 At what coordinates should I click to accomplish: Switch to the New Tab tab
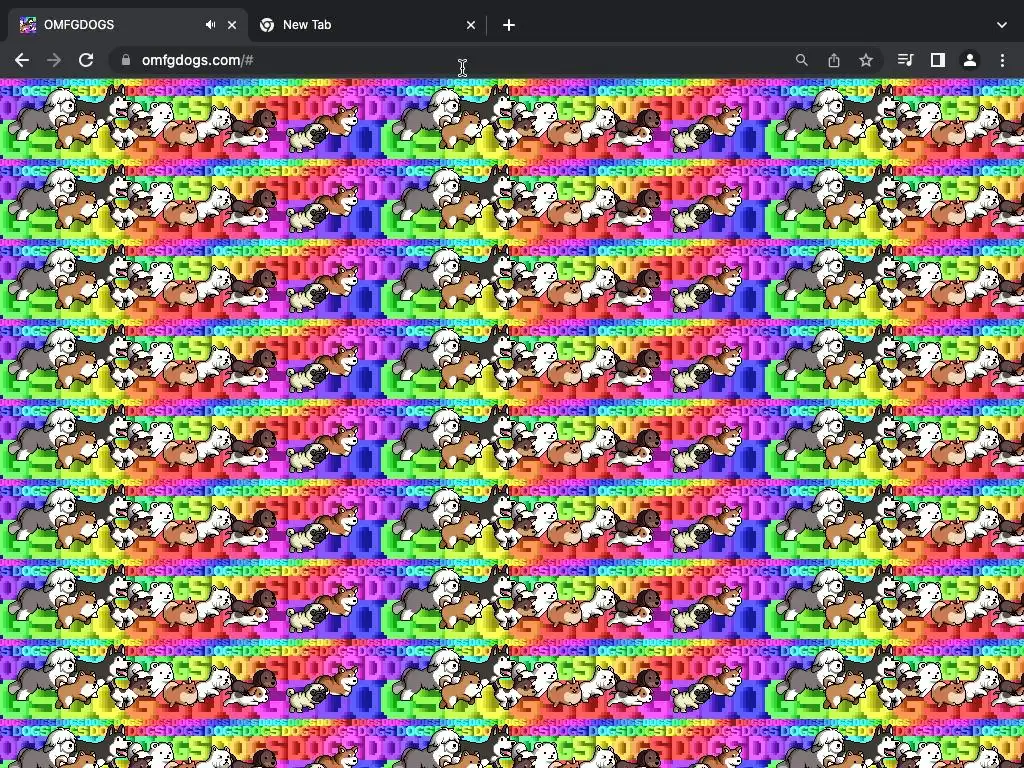tap(368, 25)
